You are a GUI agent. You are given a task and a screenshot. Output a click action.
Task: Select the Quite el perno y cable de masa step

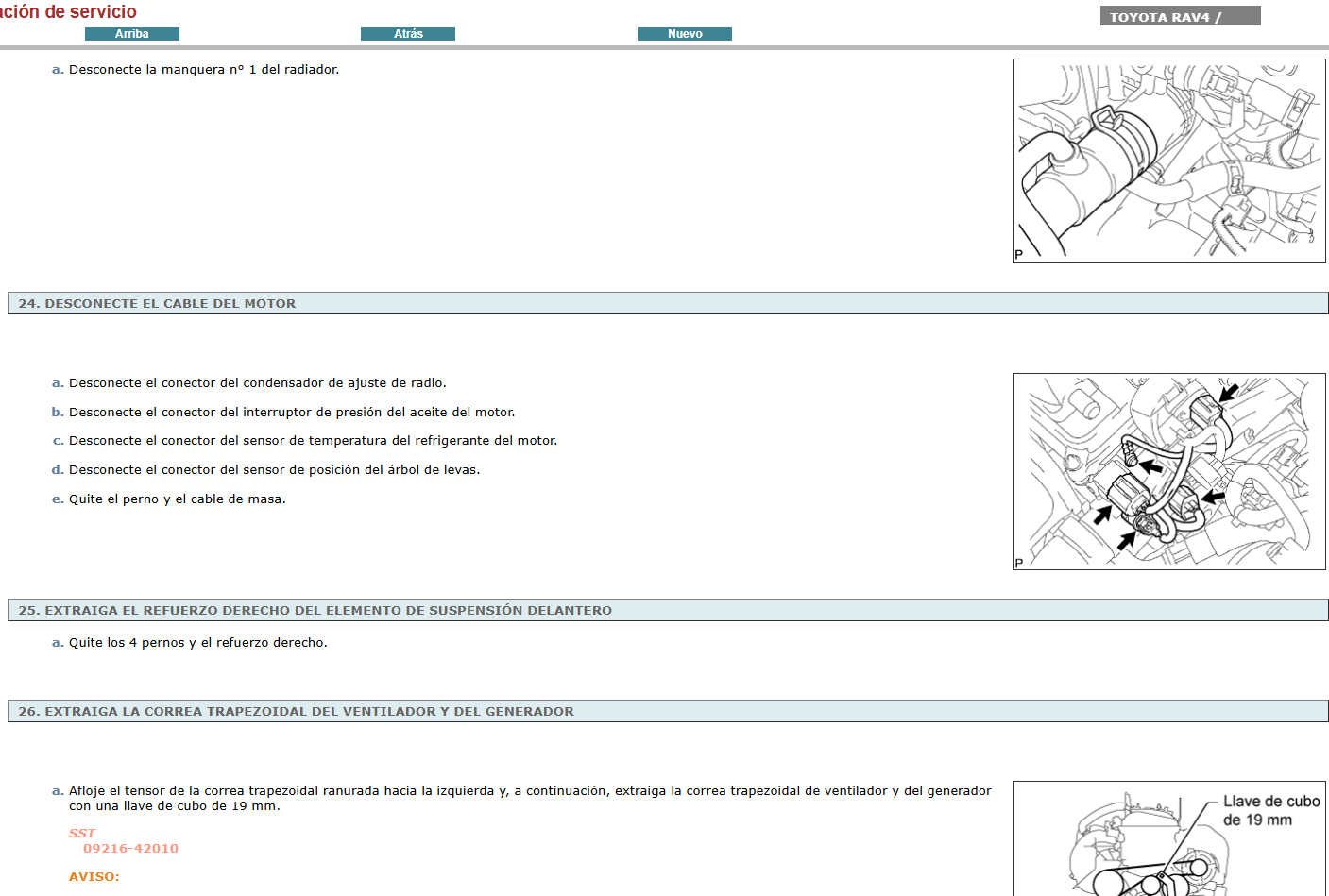coord(177,499)
